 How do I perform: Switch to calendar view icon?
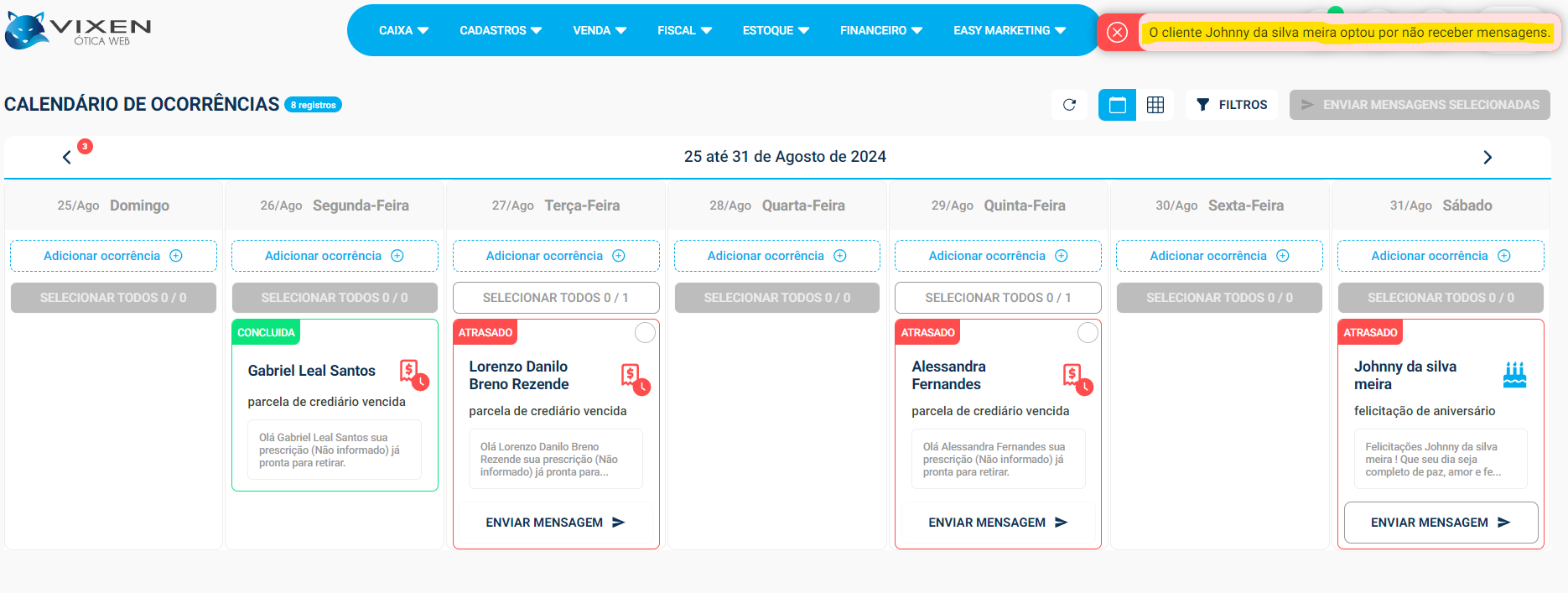(x=1117, y=105)
